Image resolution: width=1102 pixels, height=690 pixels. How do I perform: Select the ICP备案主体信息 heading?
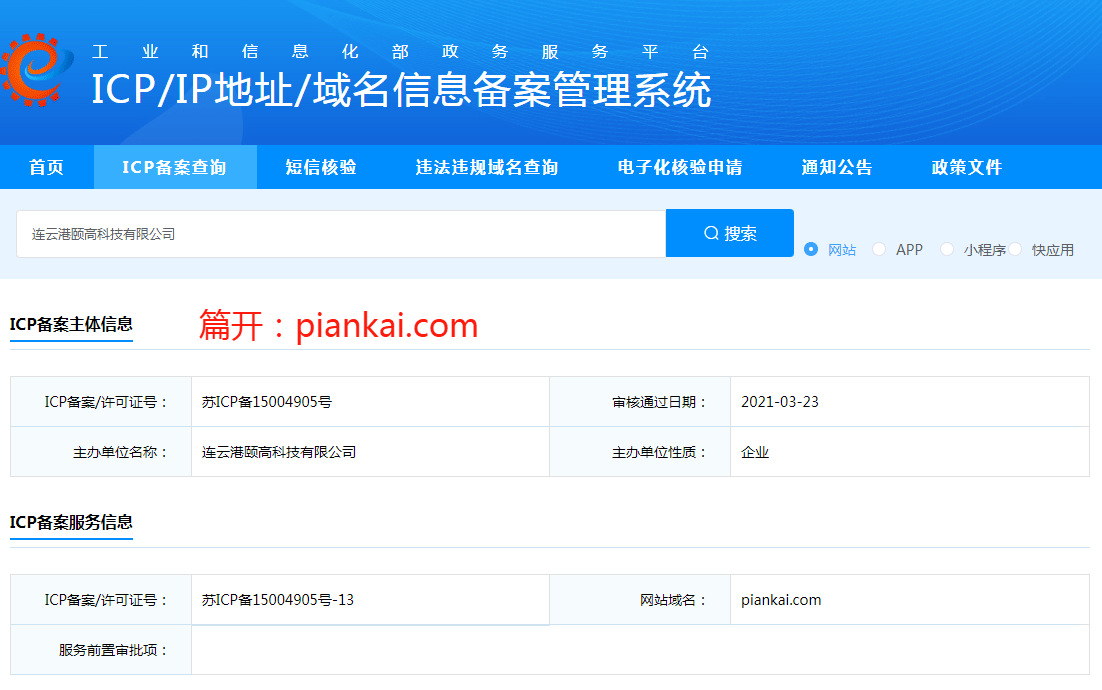click(71, 323)
